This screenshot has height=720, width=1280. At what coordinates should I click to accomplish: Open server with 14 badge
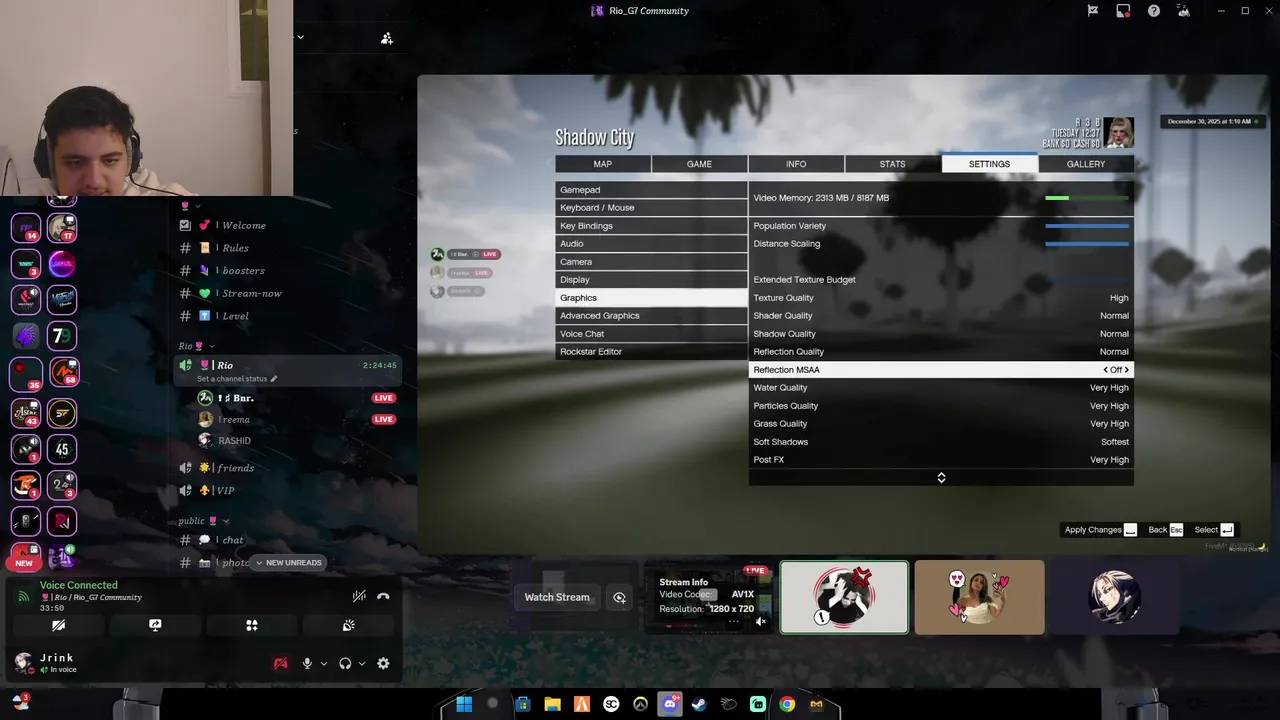[x=26, y=228]
